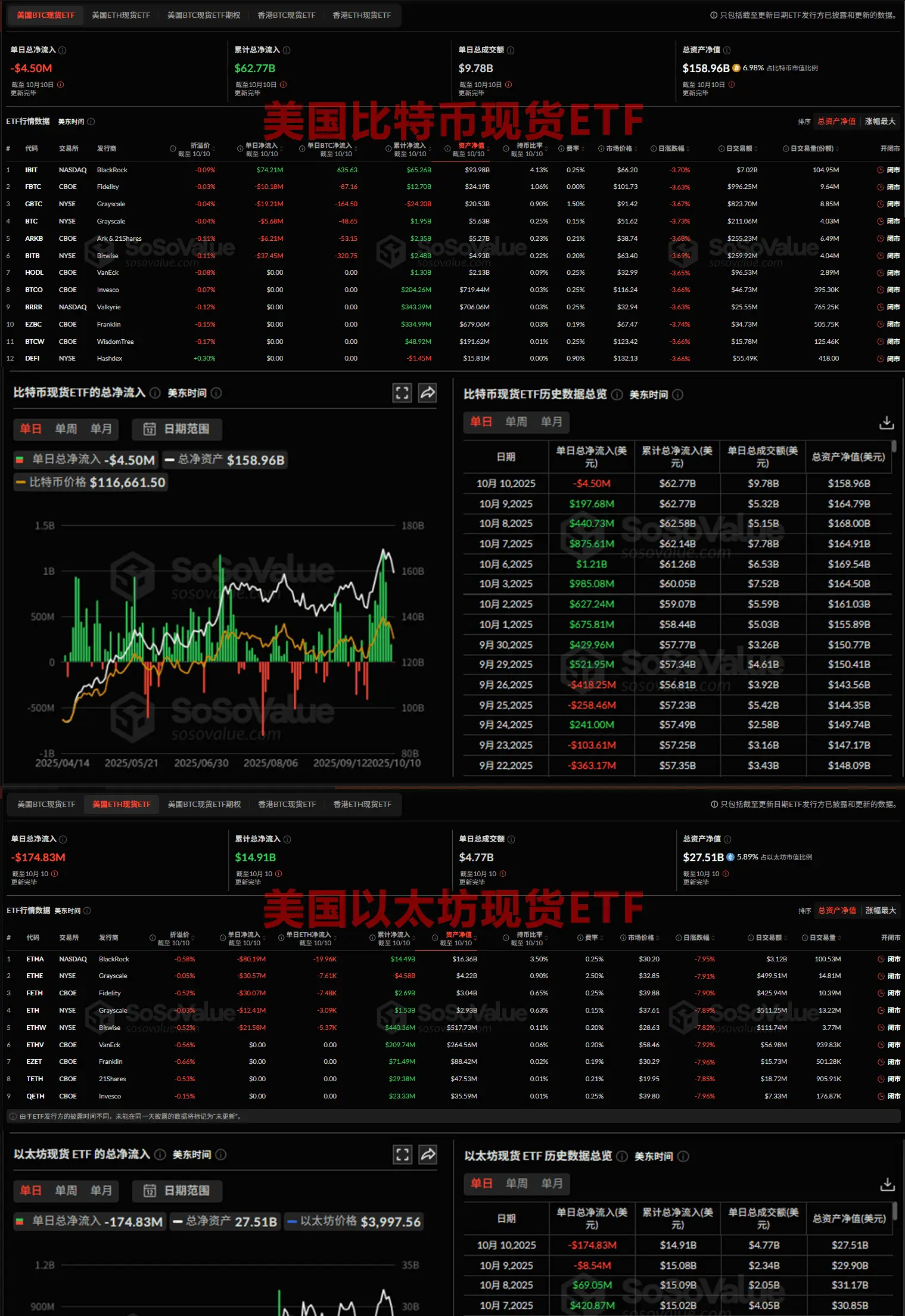The image size is (905, 1316).
Task: Click info icon beside 单日总净流入 in Ethereum summary
Action: pos(63,839)
